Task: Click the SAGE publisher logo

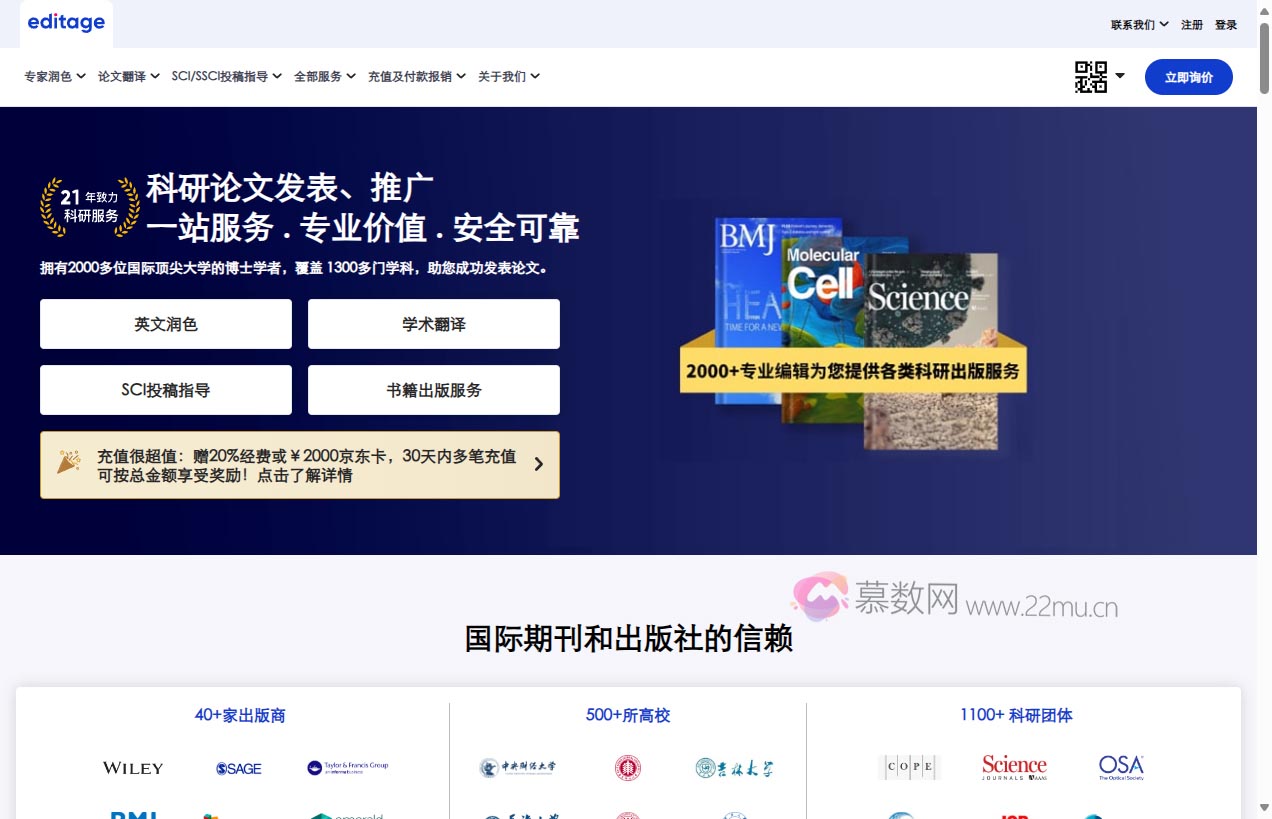Action: coord(238,768)
